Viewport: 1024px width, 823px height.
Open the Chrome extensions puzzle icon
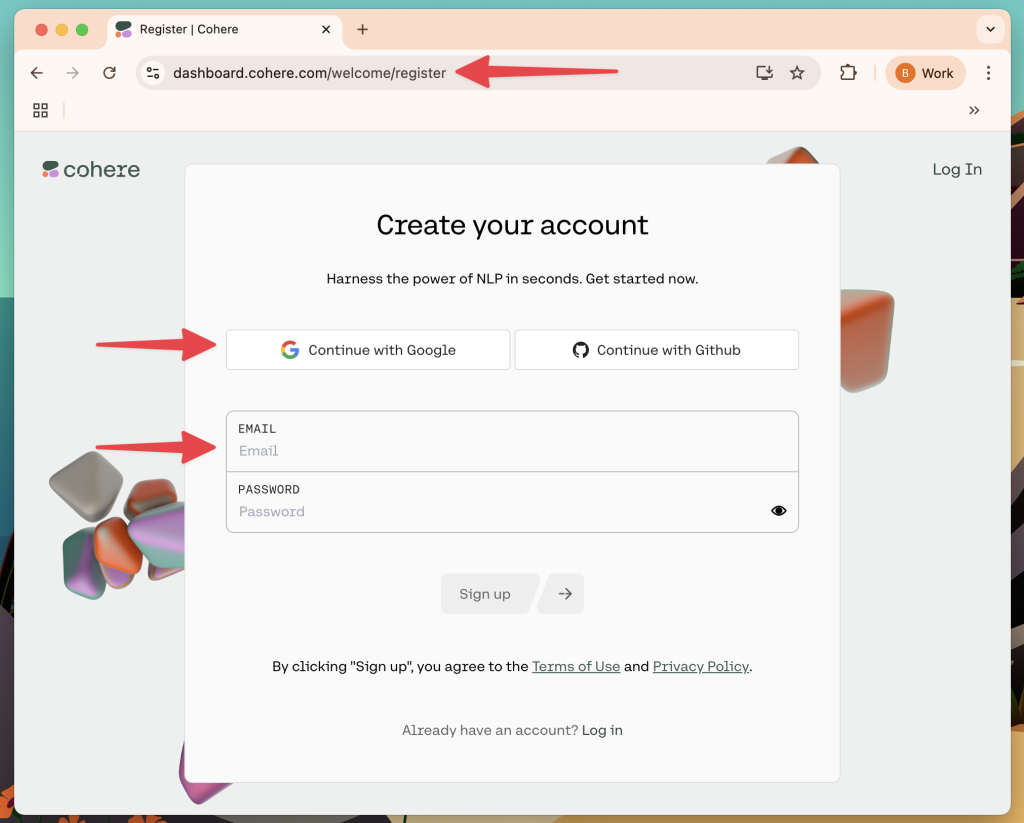848,72
